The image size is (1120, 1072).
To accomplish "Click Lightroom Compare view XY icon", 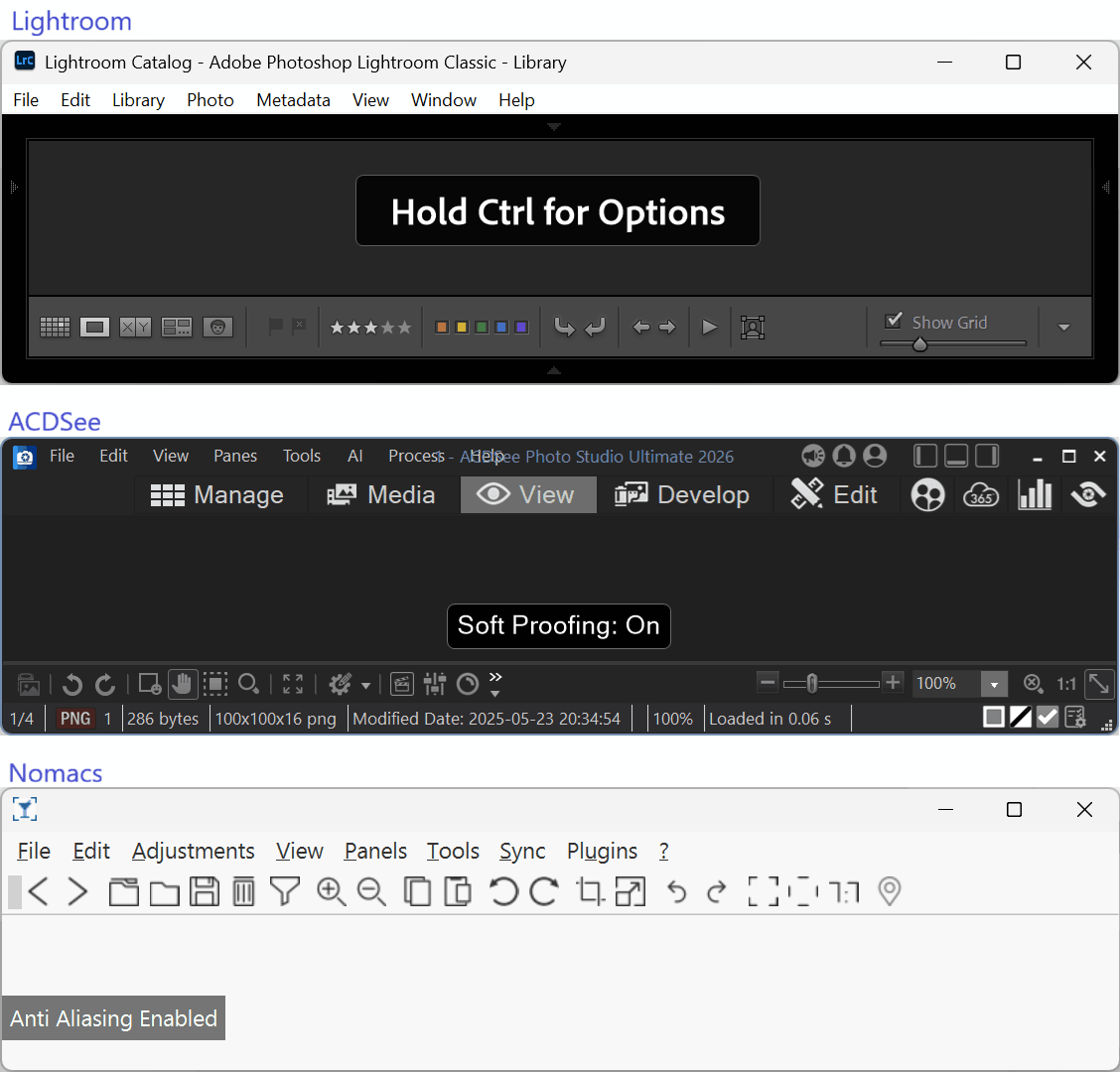I will [x=135, y=327].
